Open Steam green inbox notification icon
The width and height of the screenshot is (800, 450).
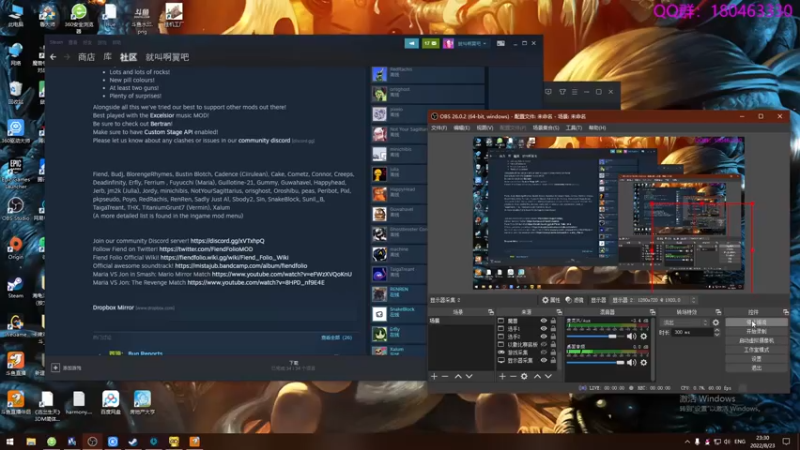431,43
